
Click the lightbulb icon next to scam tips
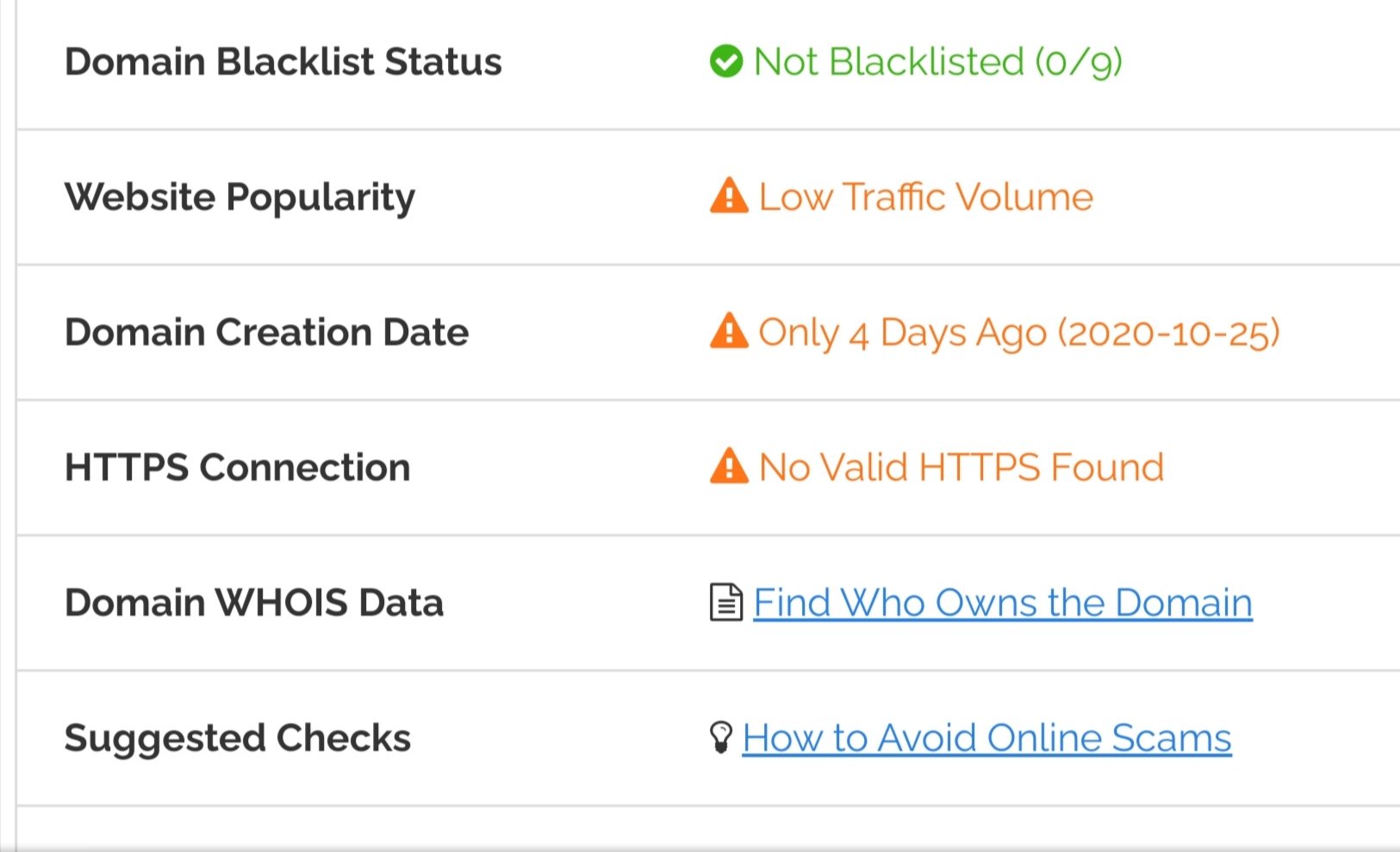coord(720,737)
